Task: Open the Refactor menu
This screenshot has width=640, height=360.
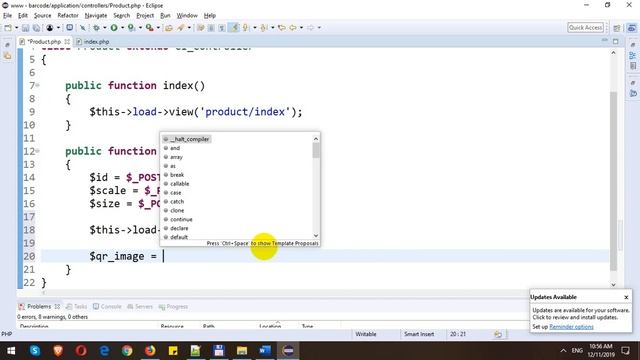Action: tap(68, 16)
